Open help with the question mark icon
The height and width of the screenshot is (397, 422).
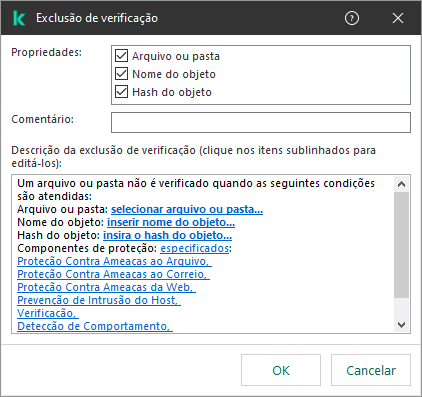[352, 18]
